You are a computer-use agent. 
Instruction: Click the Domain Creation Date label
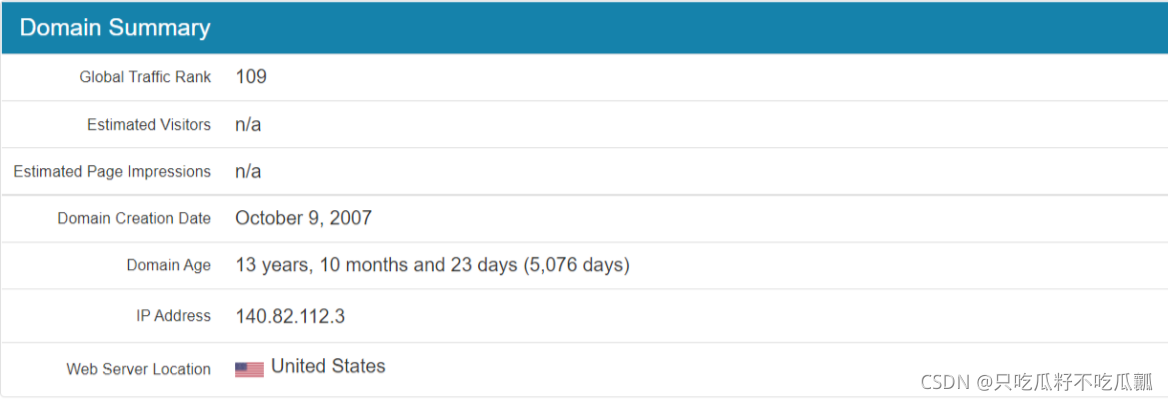[x=134, y=218]
